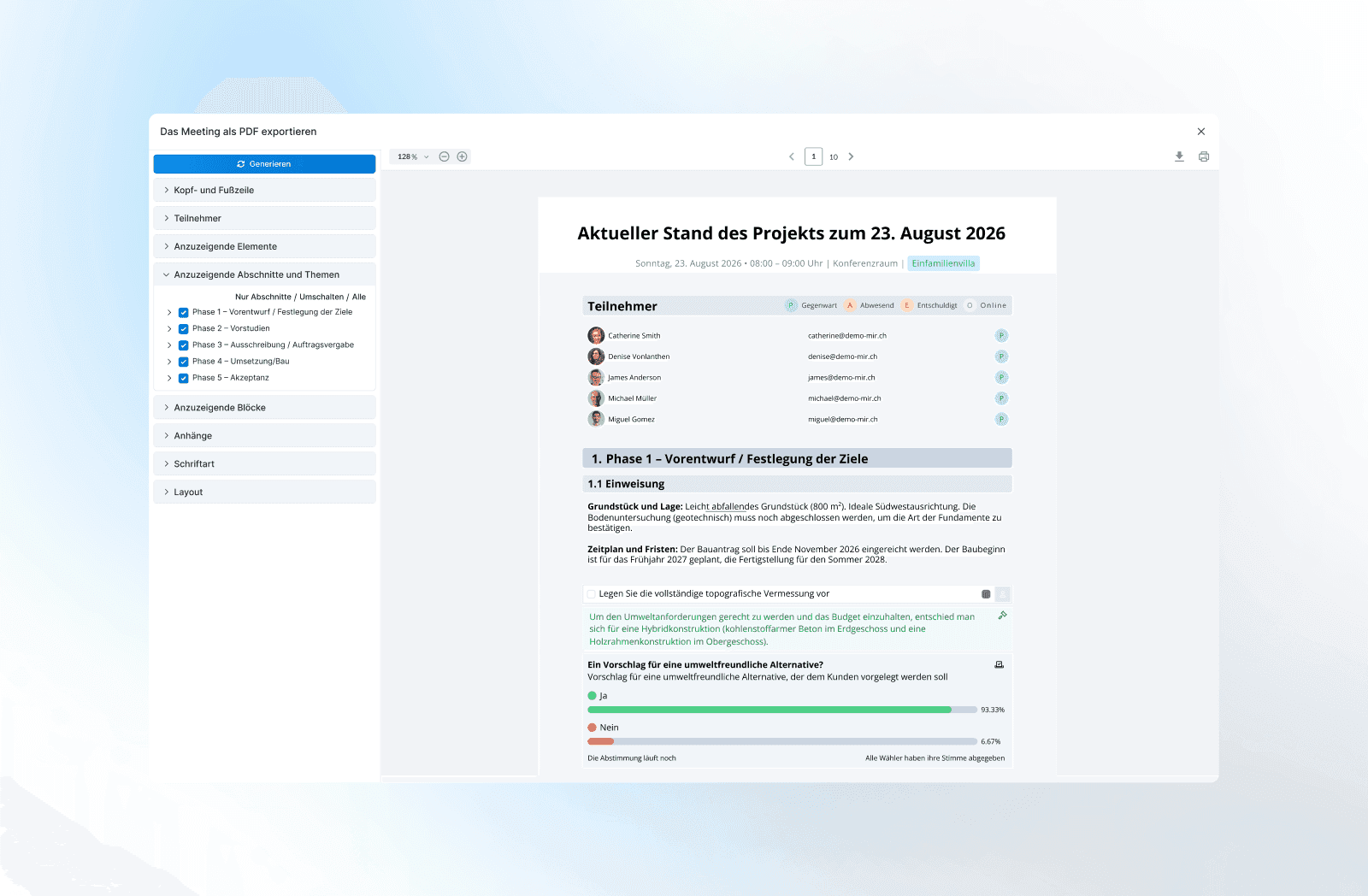Open the 128% zoom level dropdown
This screenshot has width=1368, height=896.
(413, 156)
